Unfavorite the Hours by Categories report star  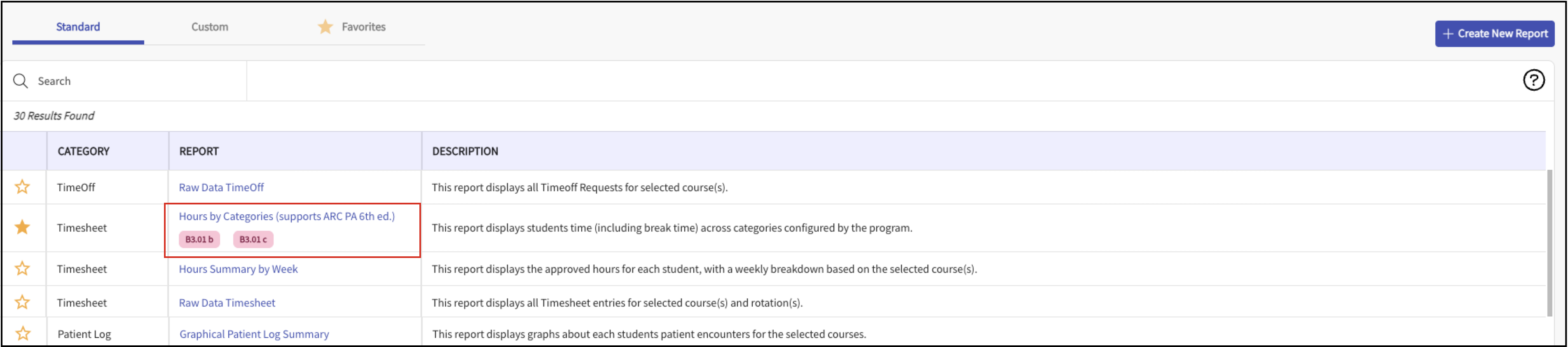[23, 227]
